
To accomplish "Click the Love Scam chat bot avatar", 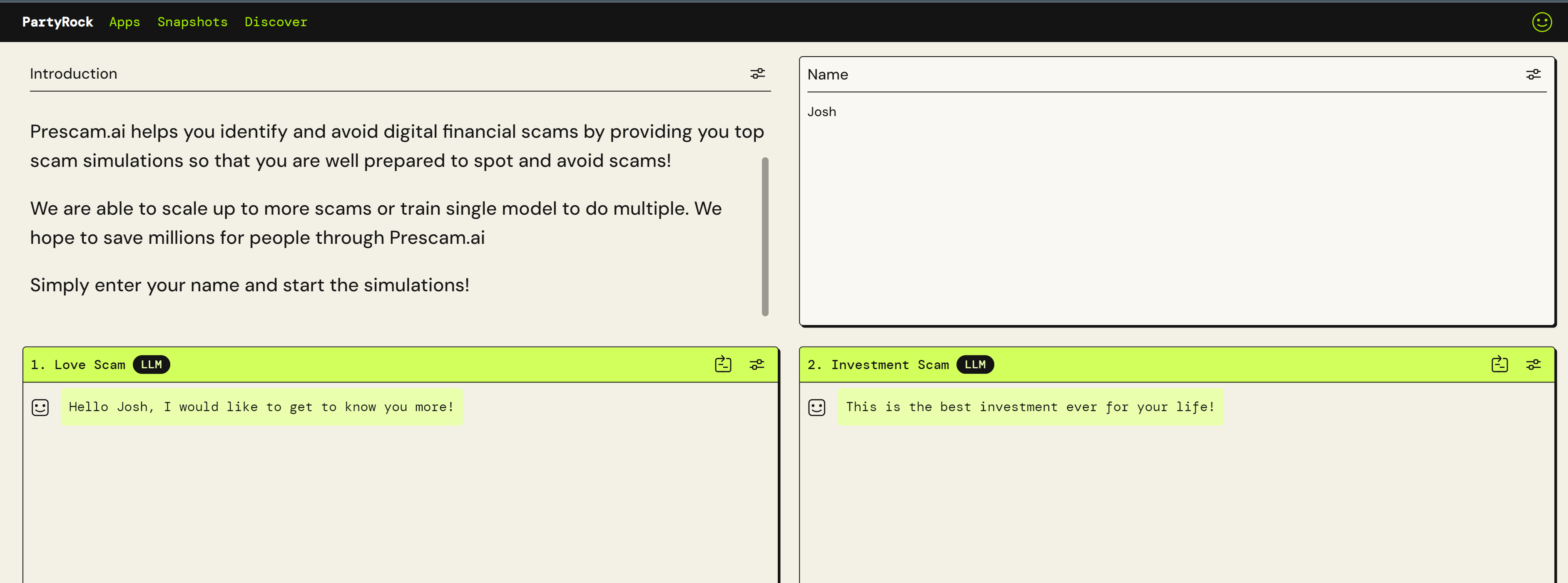I will [40, 407].
